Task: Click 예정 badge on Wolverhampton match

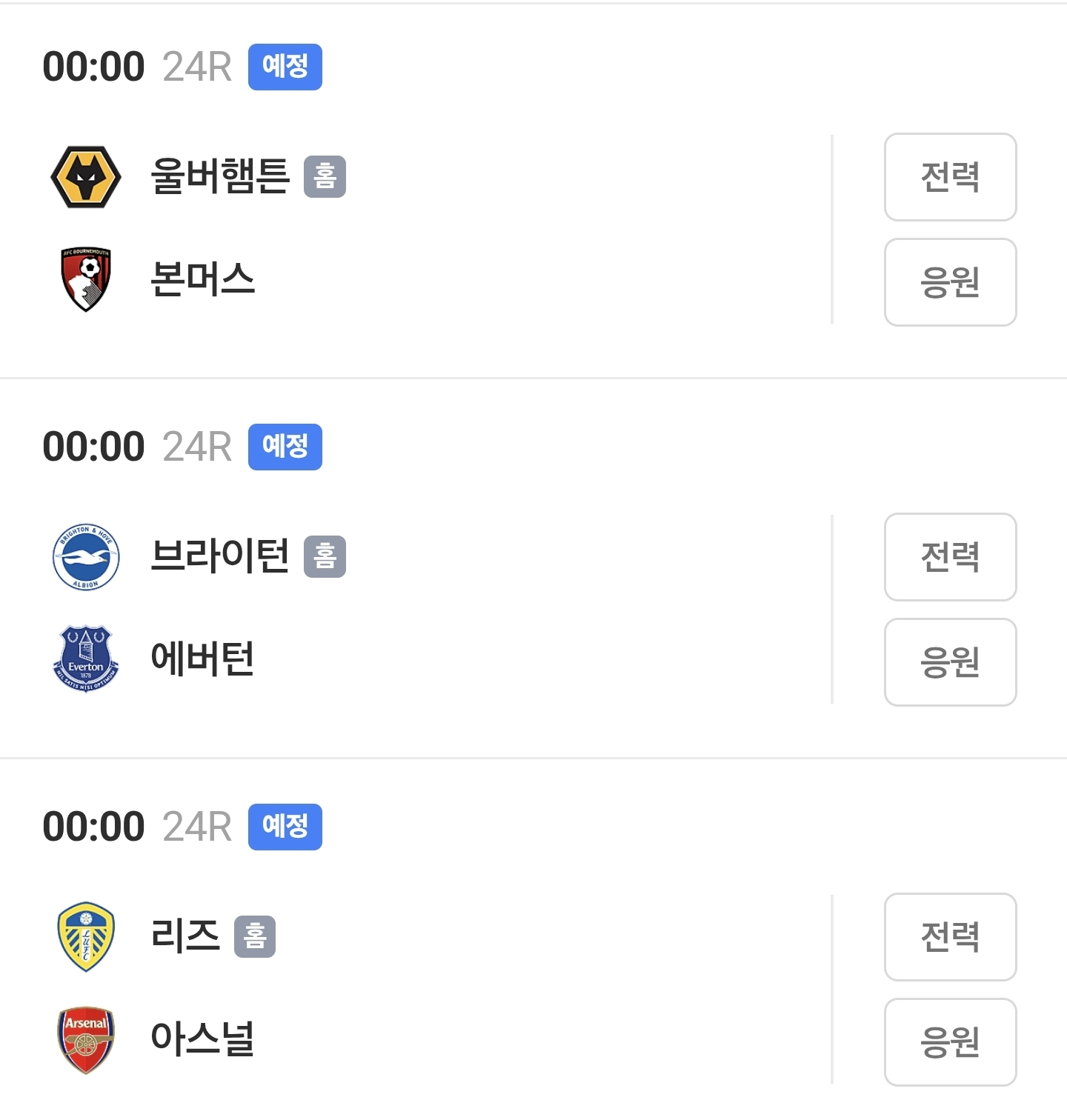Action: pyautogui.click(x=285, y=67)
